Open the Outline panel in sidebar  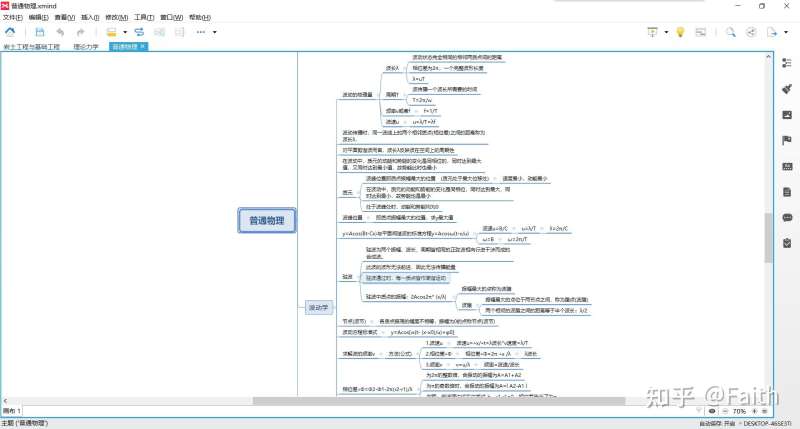coord(787,62)
